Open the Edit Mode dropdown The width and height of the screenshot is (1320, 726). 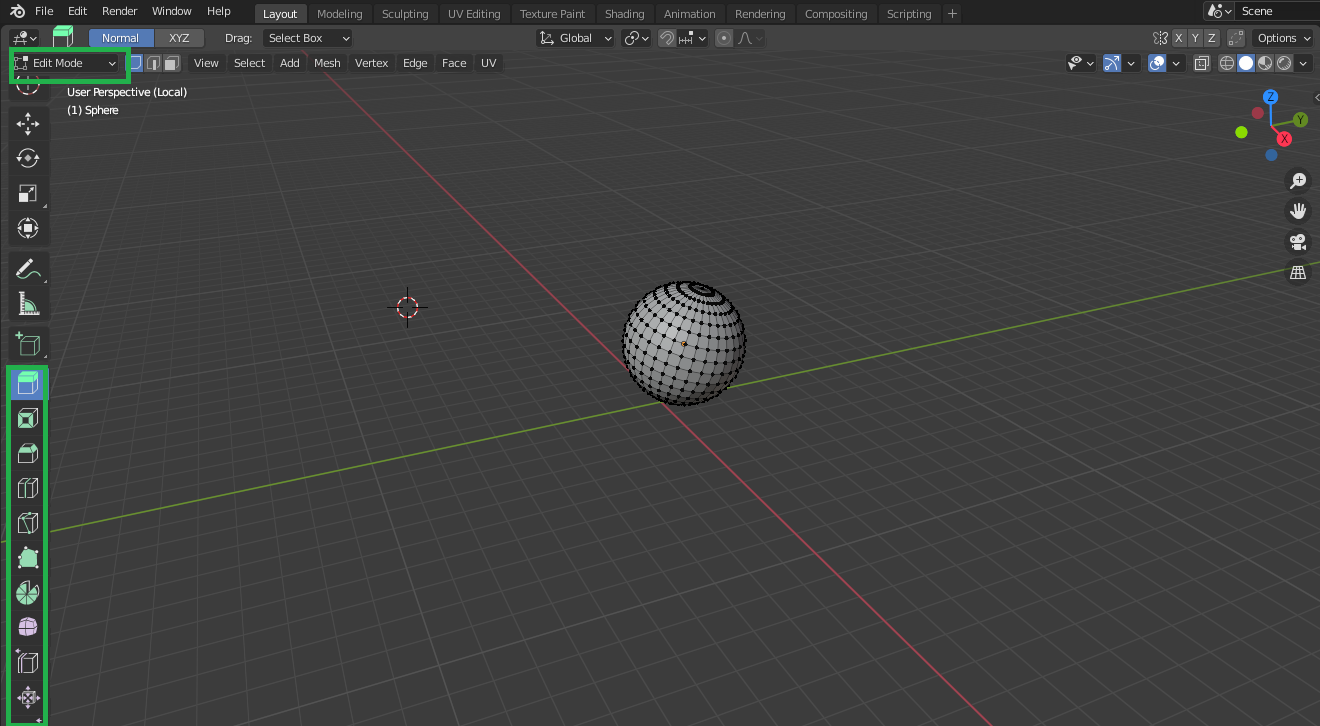(65, 63)
